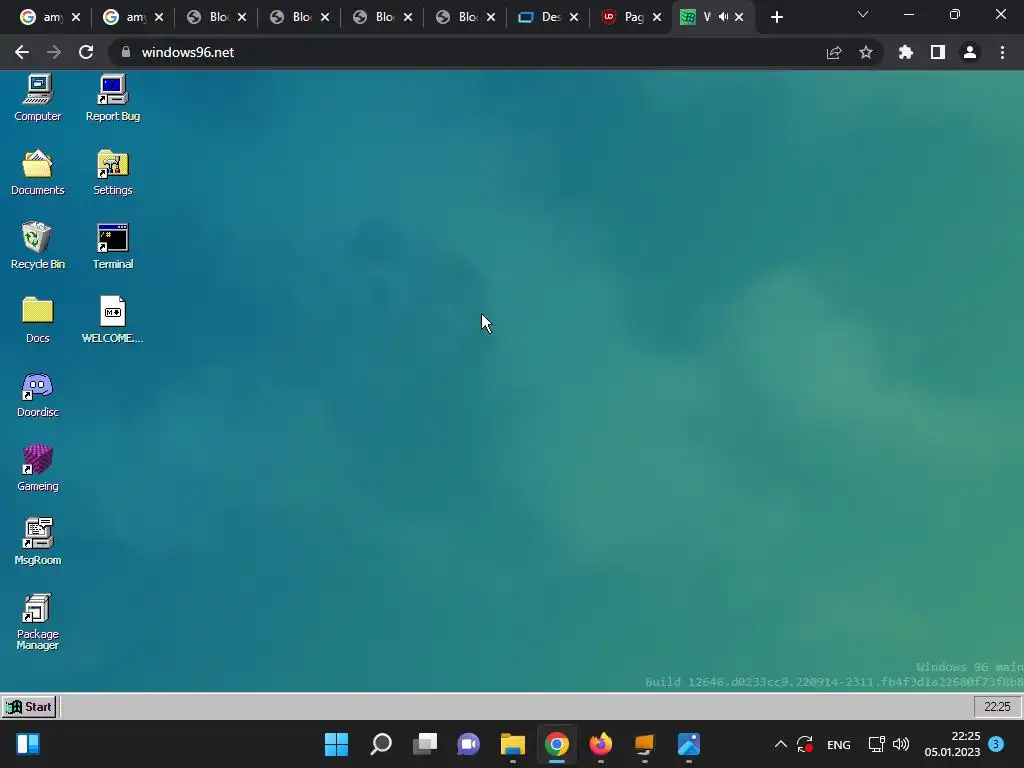1024x768 pixels.
Task: Toggle the browser side panel
Action: click(x=938, y=52)
